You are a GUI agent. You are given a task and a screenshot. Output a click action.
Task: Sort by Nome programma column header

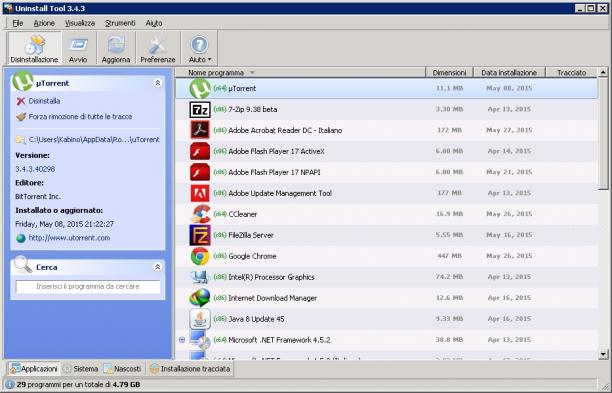[x=300, y=73]
